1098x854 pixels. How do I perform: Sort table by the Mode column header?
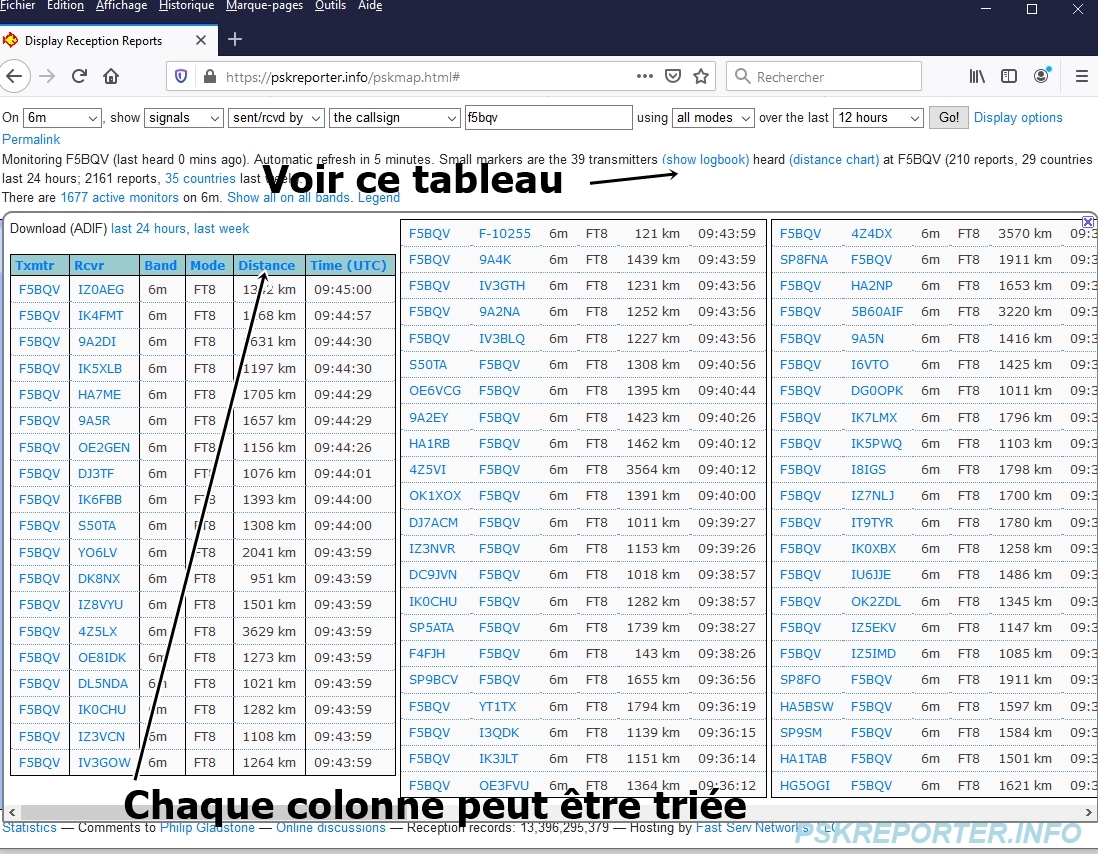[x=207, y=265]
